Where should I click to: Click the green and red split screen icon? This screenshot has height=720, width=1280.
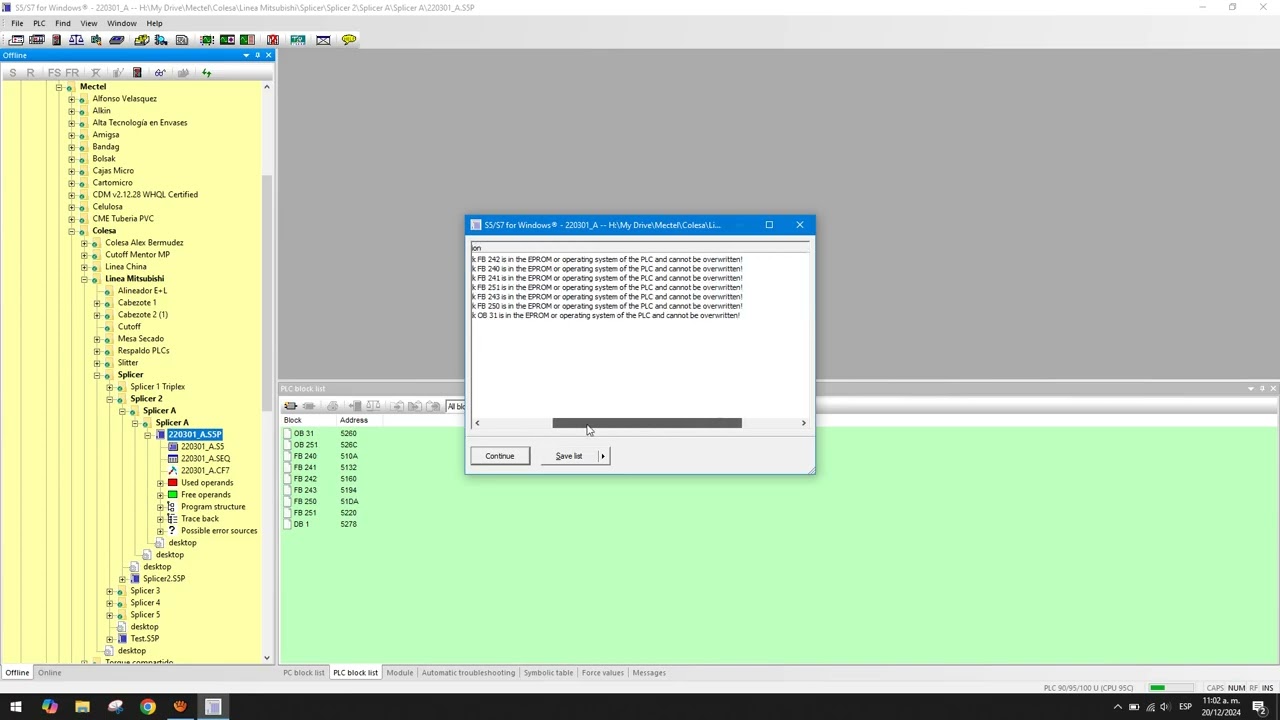247,40
